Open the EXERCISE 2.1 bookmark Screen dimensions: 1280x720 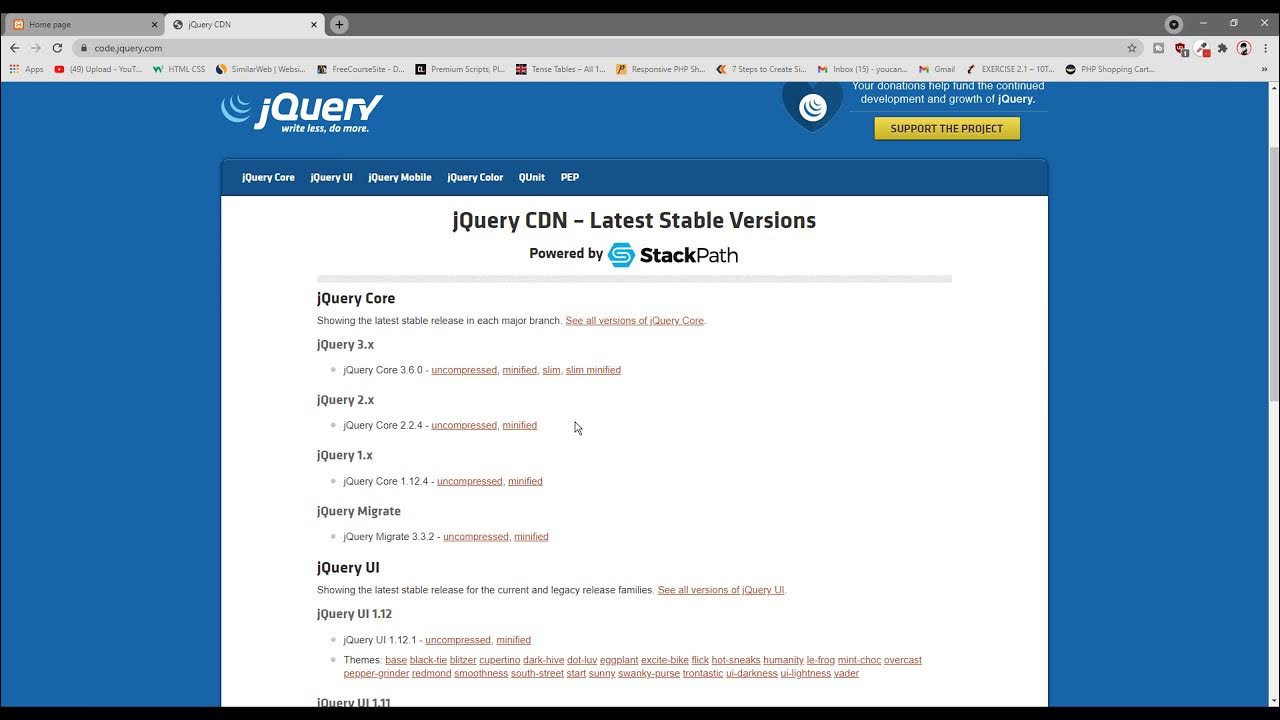pyautogui.click(x=1011, y=69)
